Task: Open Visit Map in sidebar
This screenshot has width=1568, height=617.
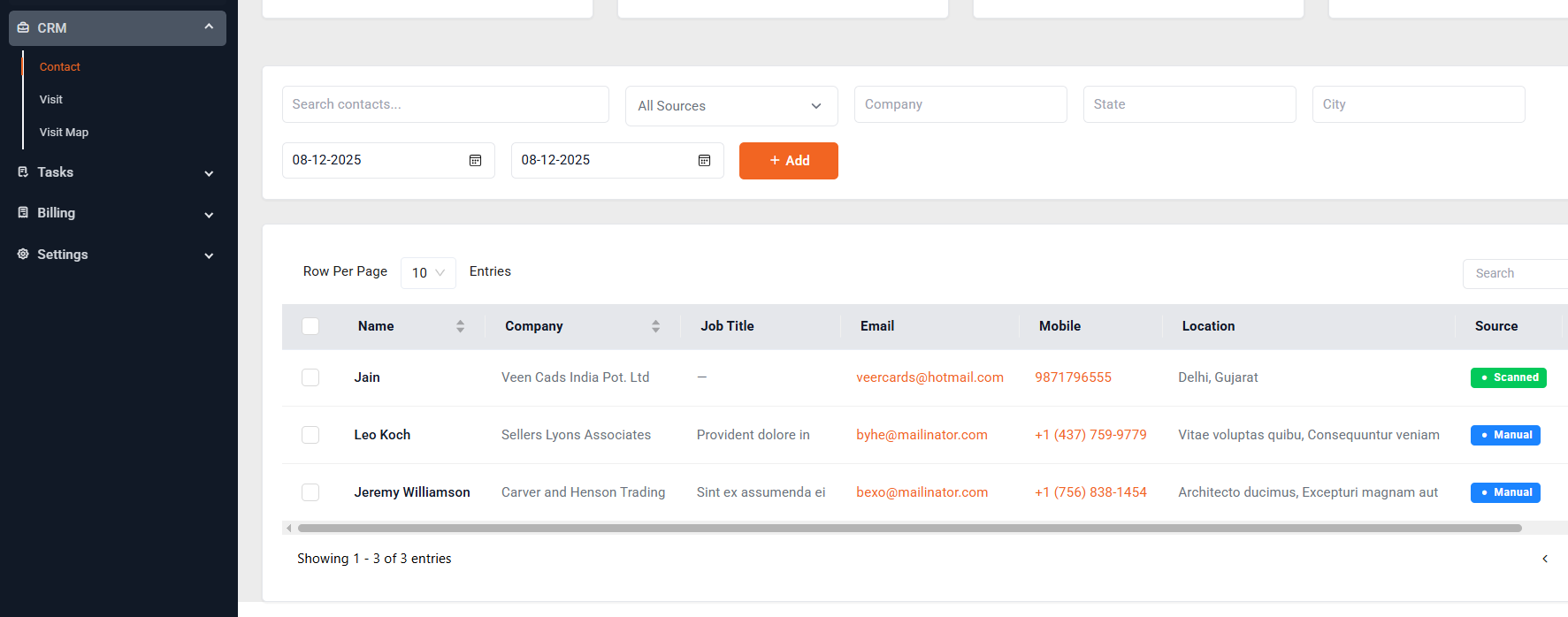Action: coord(64,133)
